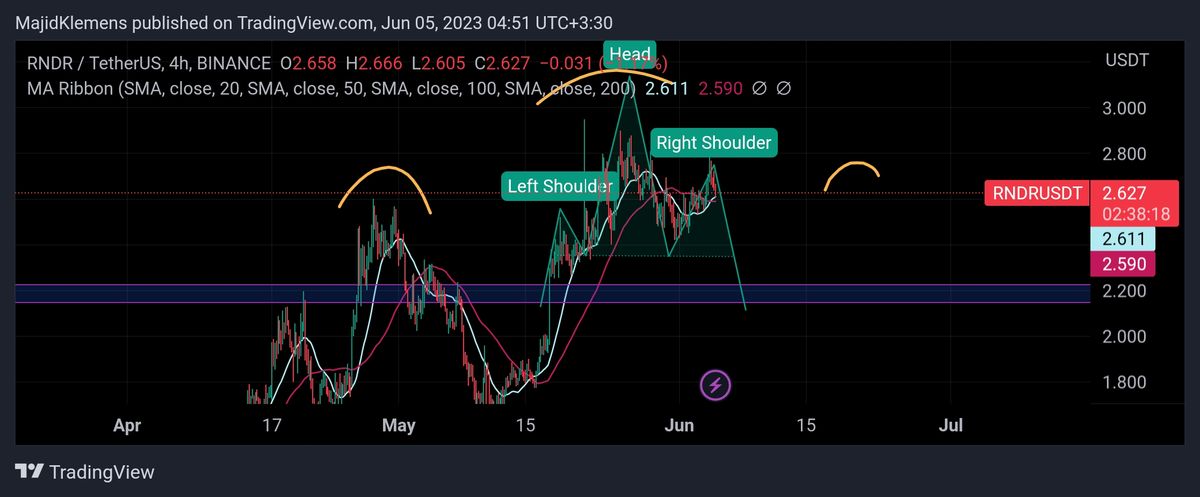Click the purple lightning bolt event icon
The width and height of the screenshot is (1200, 497).
716,383
